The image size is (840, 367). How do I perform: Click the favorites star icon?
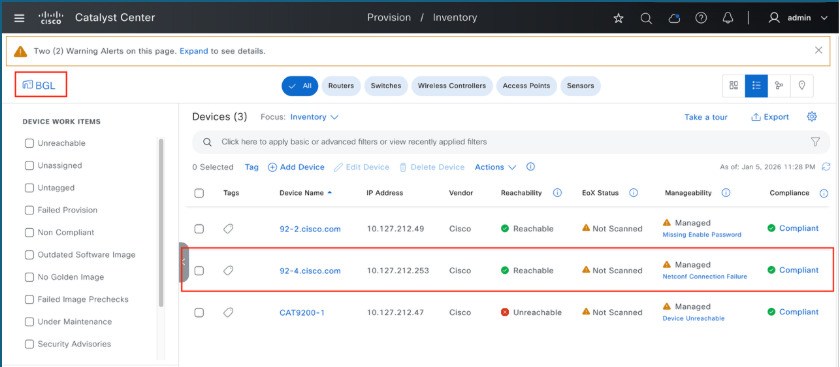(x=618, y=18)
